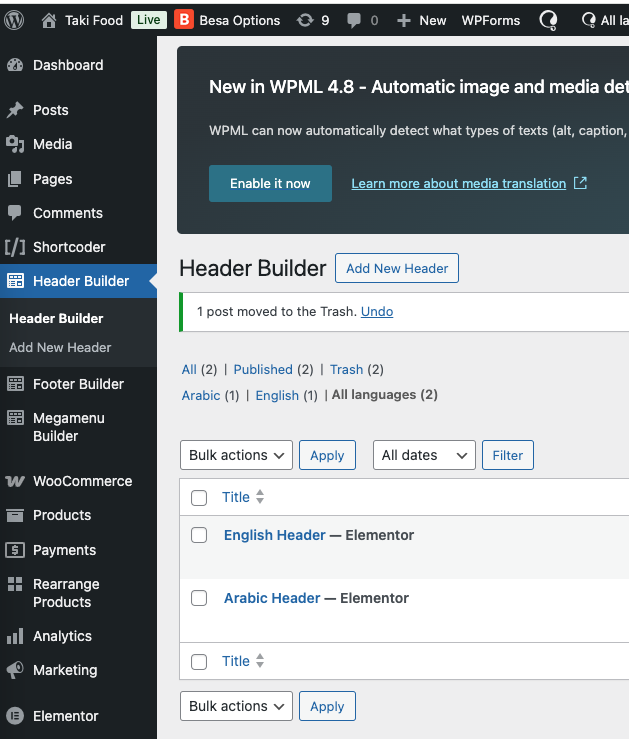
Task: Click the plus icon beside New
Action: coord(404,20)
